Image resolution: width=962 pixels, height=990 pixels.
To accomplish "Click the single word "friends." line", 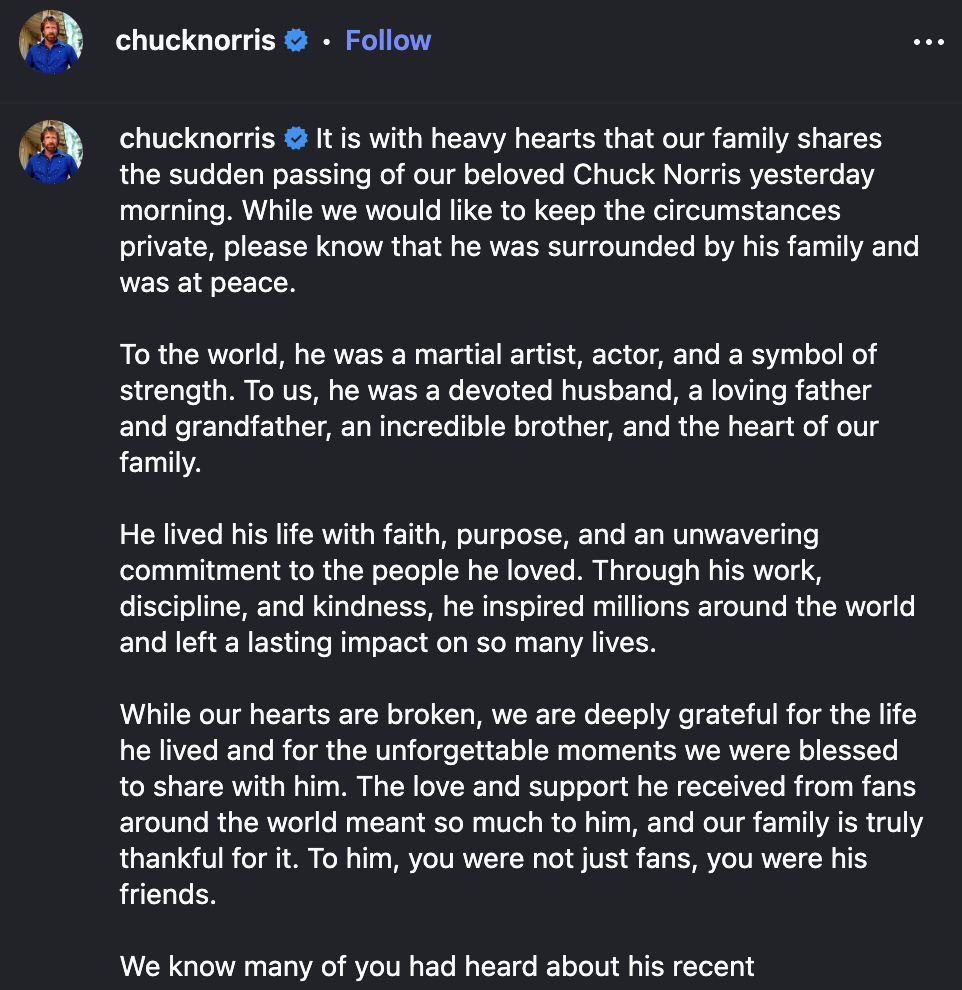I will (167, 895).
